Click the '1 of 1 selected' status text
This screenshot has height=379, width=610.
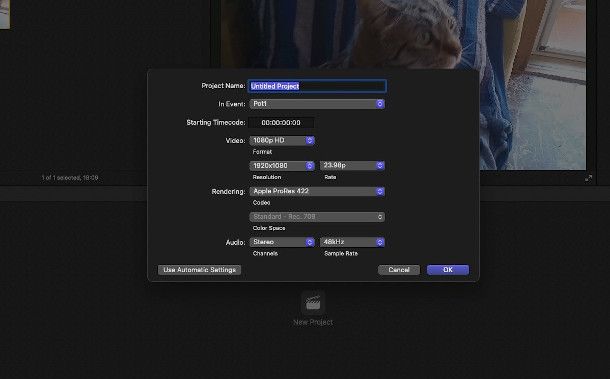tap(70, 178)
